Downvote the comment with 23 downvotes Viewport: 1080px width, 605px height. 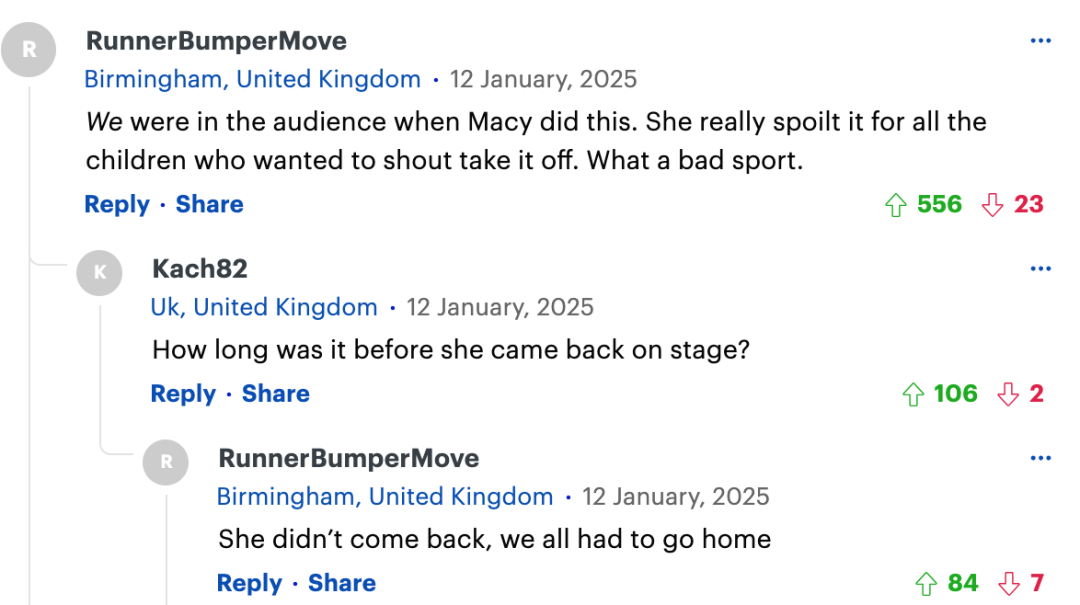(x=992, y=205)
